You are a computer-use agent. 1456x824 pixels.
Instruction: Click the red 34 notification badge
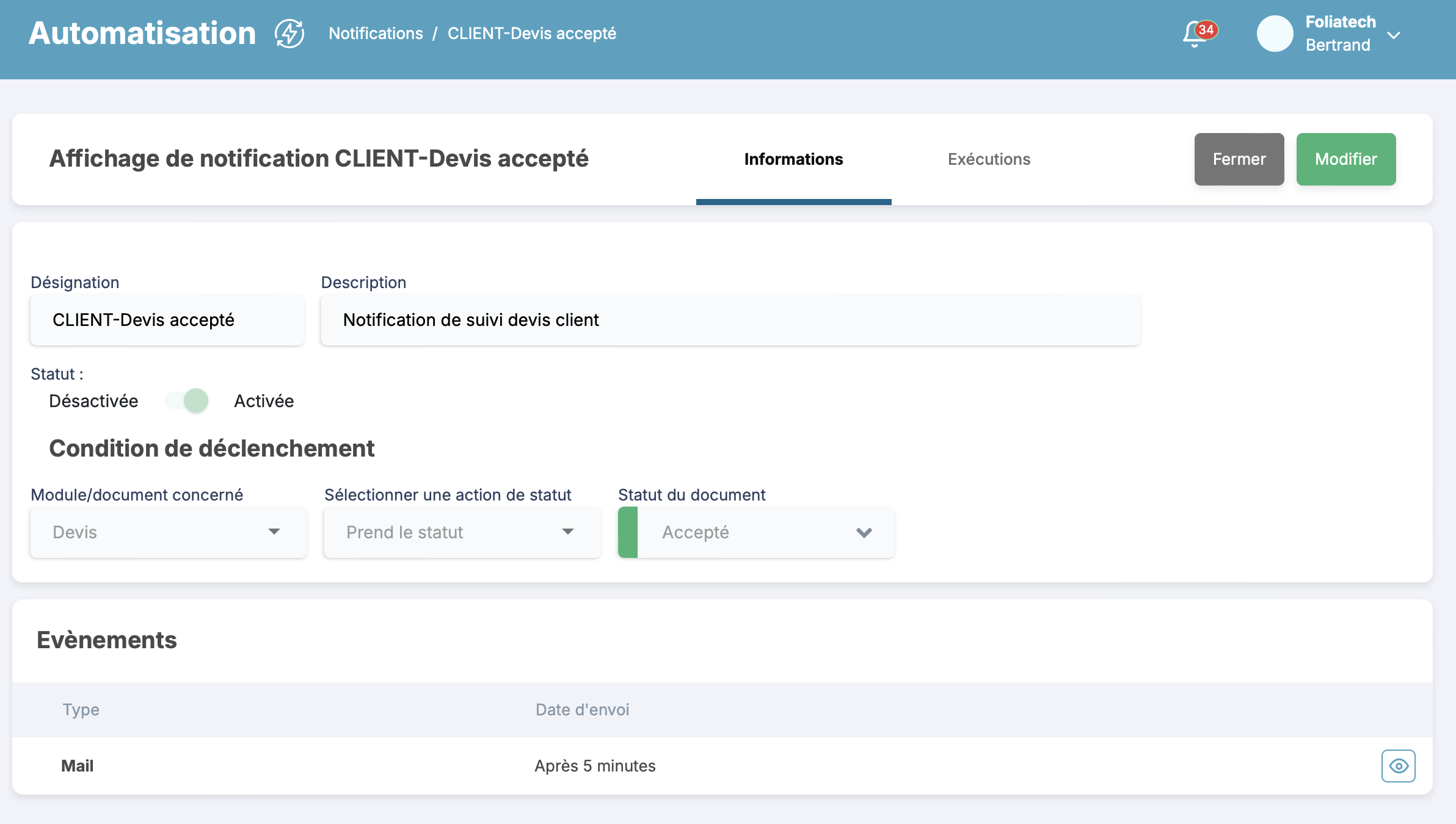pyautogui.click(x=1206, y=29)
